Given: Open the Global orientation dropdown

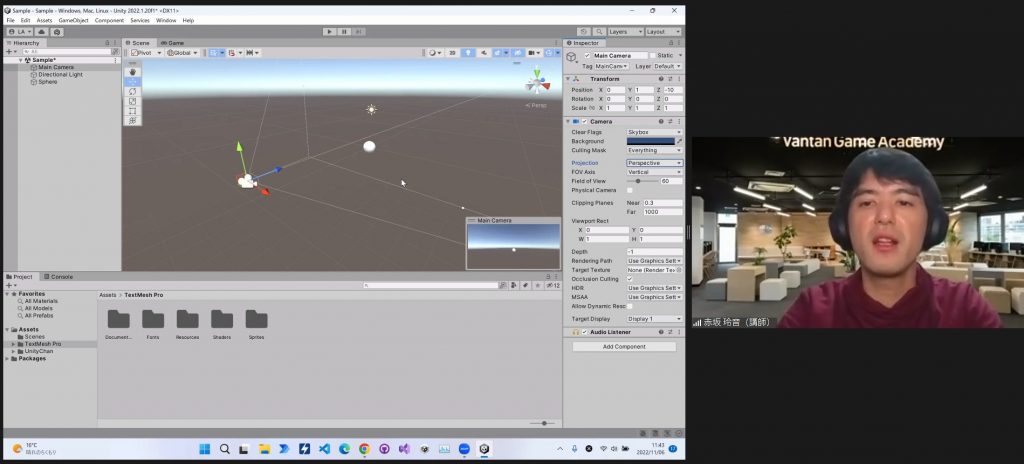Looking at the screenshot, I should tap(182, 52).
